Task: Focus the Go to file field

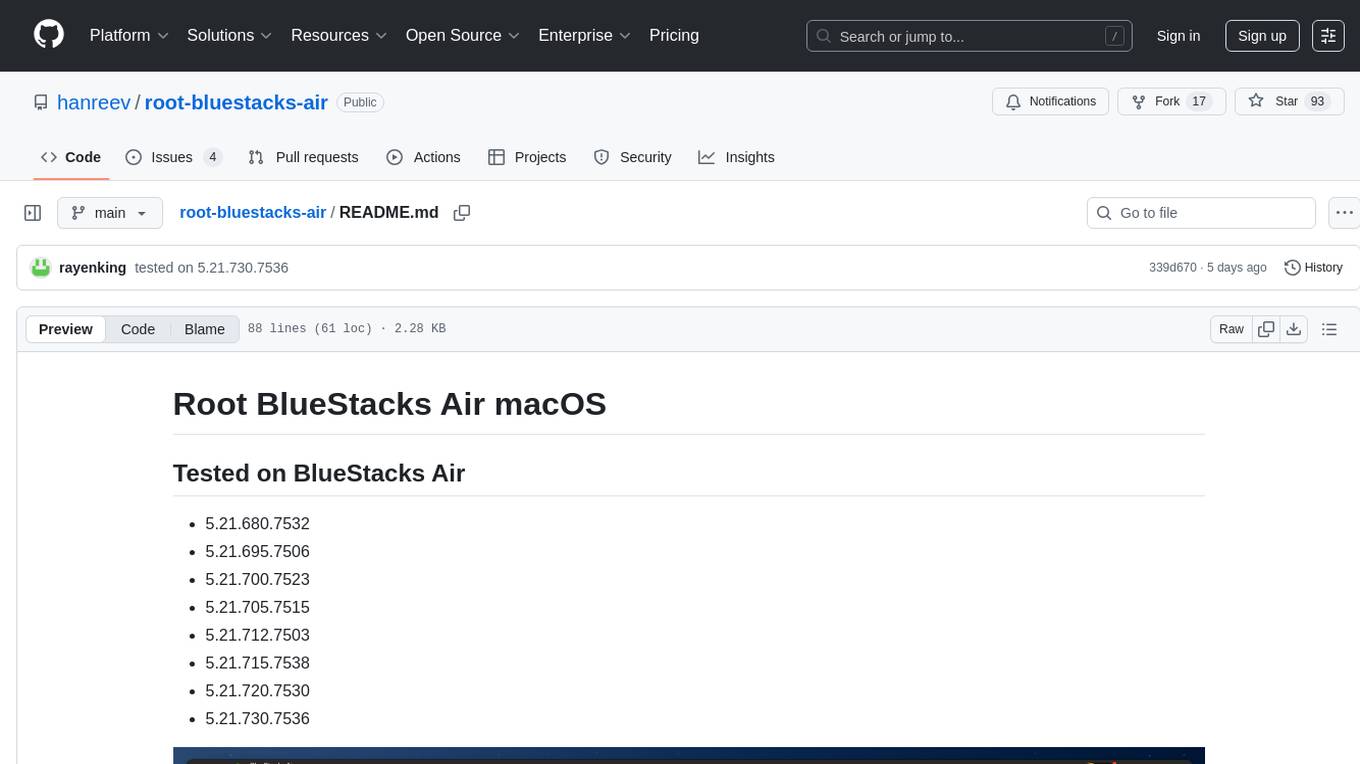Action: click(1201, 213)
